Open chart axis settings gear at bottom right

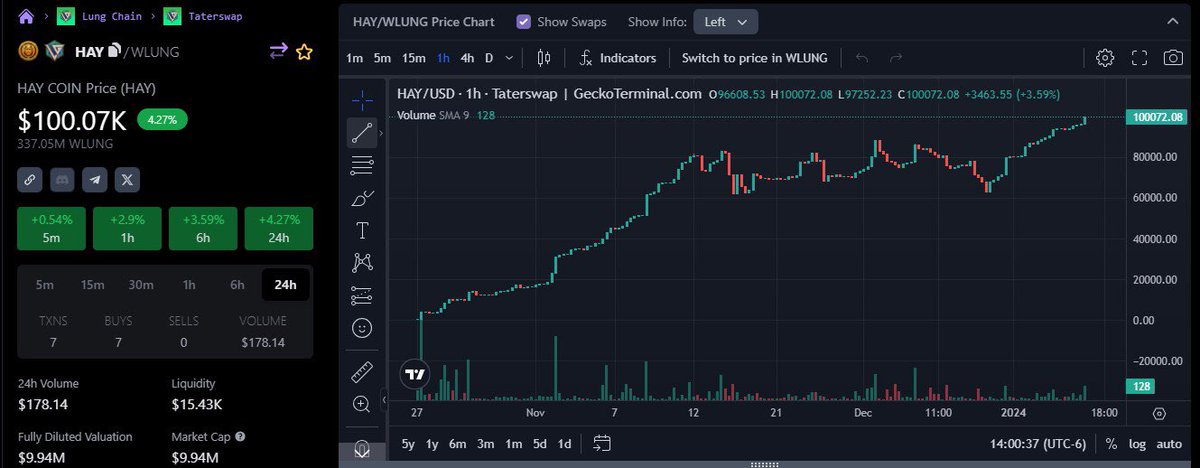pos(1159,412)
